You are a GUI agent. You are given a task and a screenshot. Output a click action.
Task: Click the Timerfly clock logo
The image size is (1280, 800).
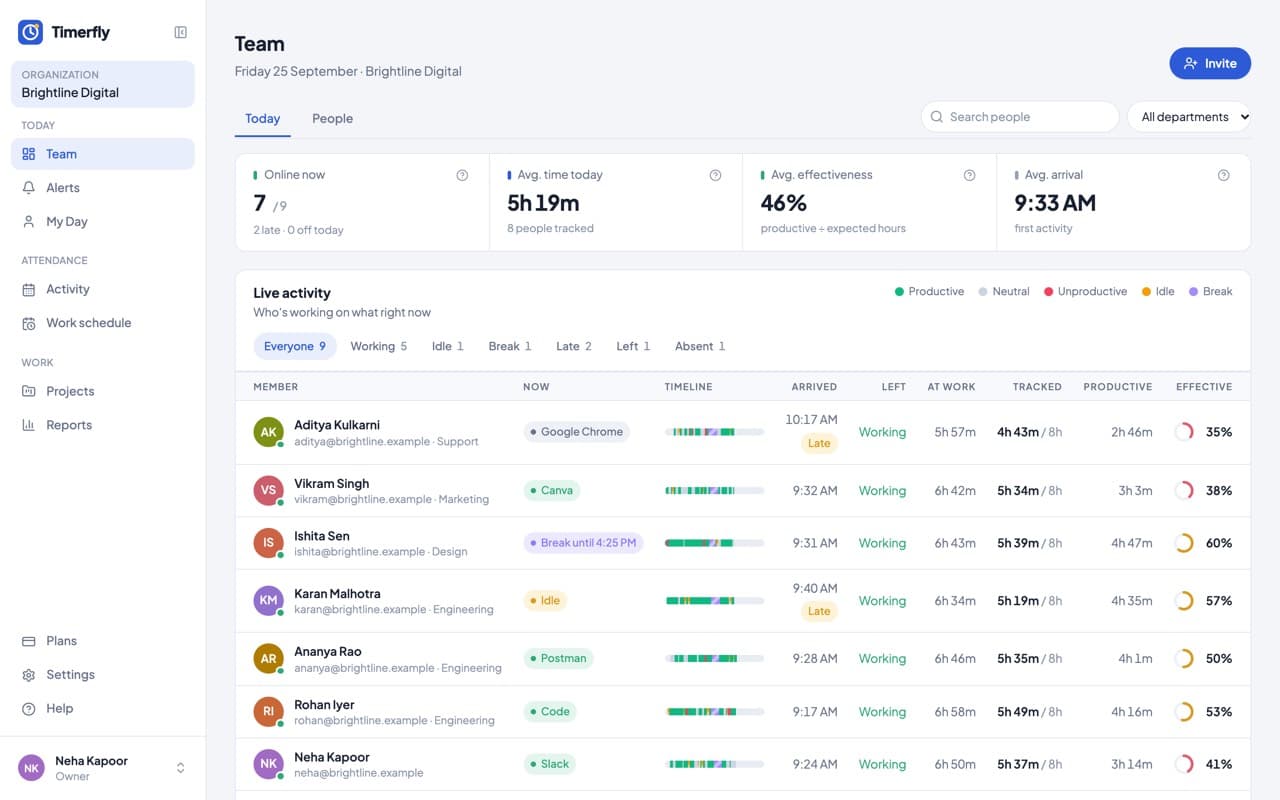click(30, 32)
